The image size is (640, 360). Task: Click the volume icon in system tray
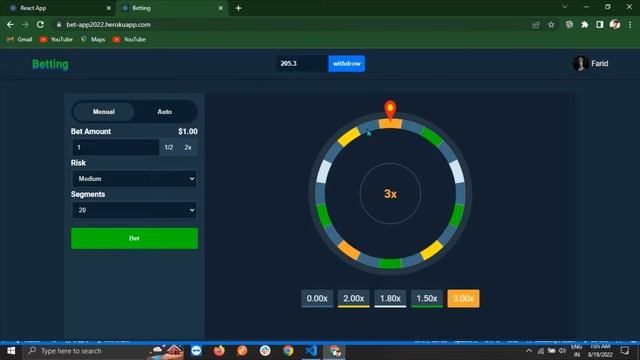point(562,351)
